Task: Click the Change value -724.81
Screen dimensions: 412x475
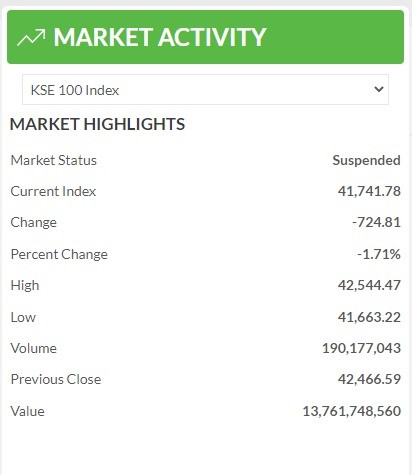Action: click(376, 222)
